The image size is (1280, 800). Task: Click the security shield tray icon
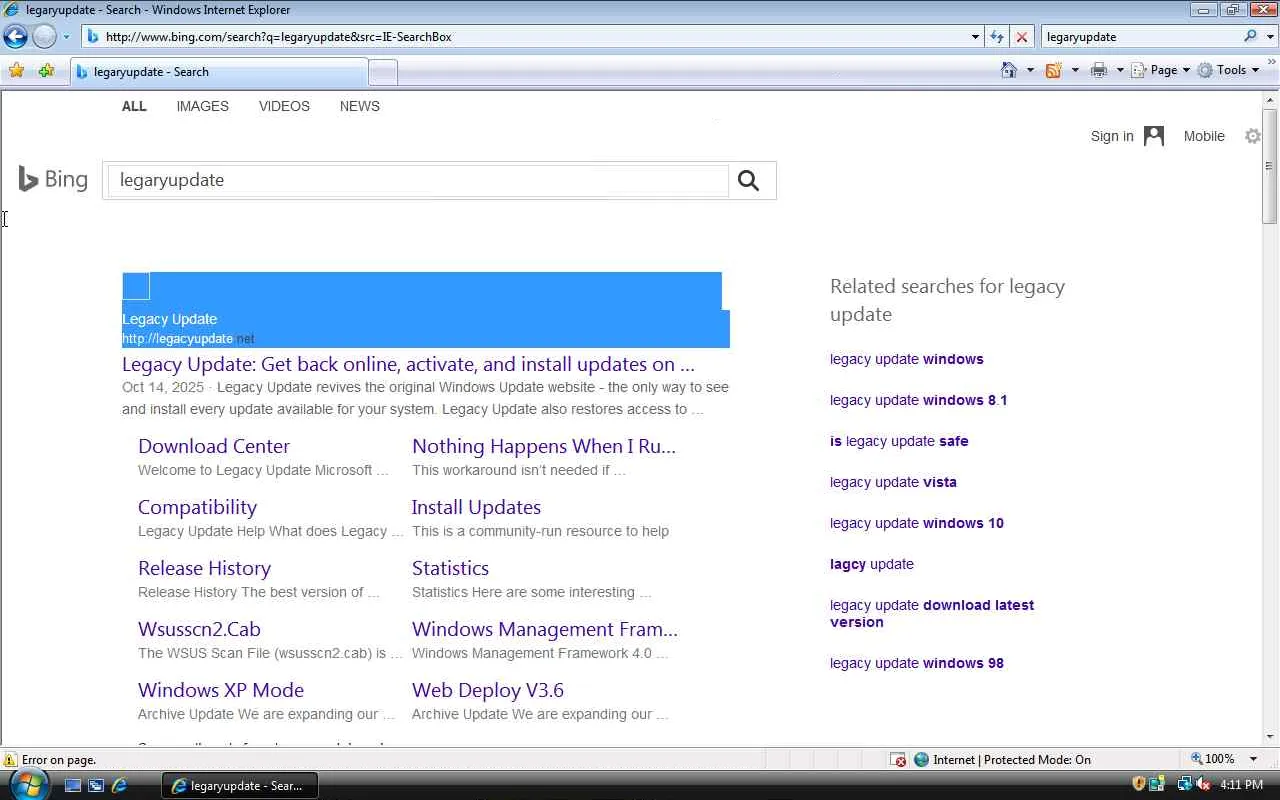1138,785
